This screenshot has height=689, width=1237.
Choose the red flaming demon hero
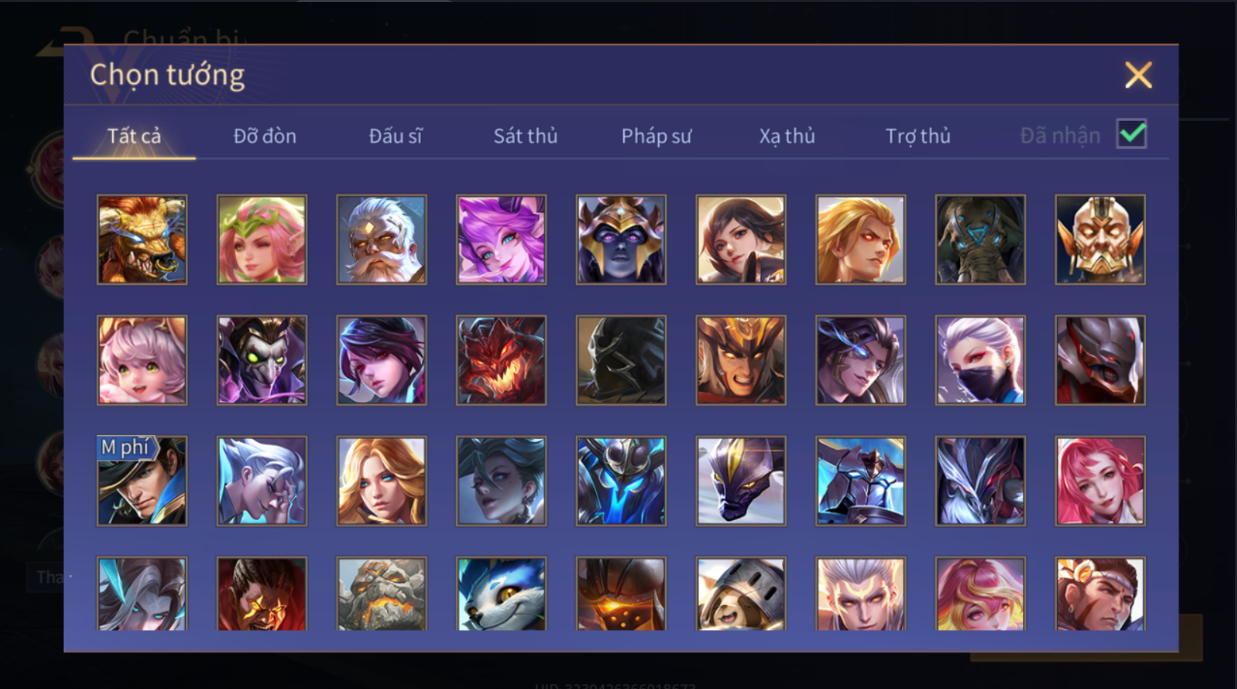(x=501, y=361)
